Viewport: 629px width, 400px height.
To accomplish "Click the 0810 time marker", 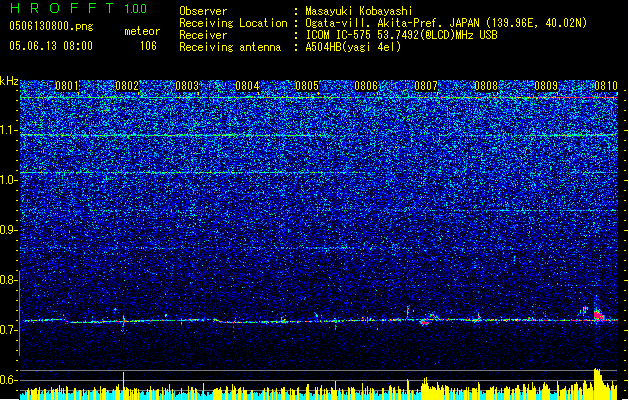I will 606,86.
